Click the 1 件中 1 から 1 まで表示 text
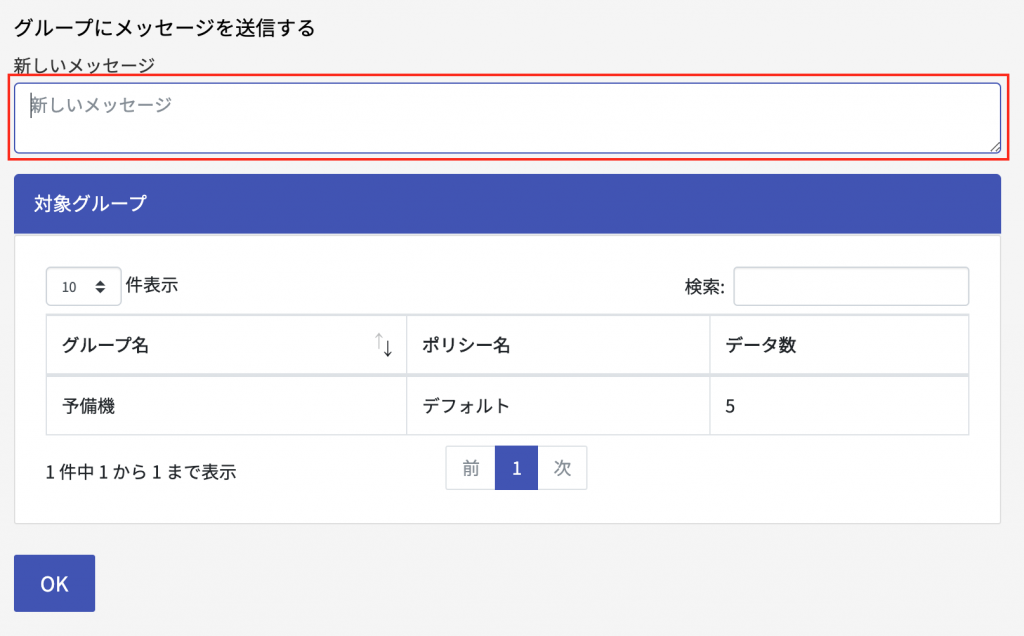The width and height of the screenshot is (1024, 636). [x=141, y=472]
